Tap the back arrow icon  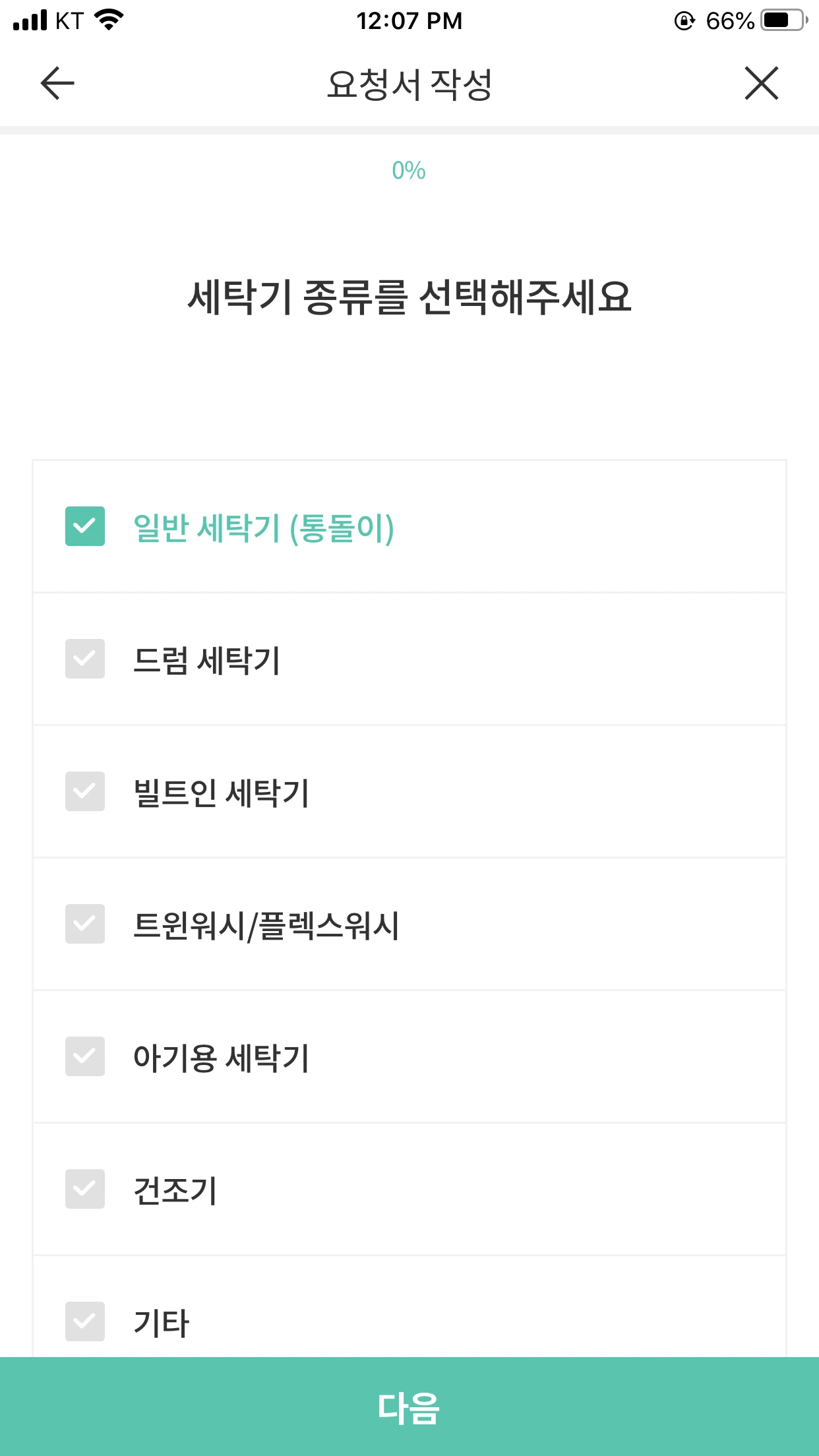click(x=57, y=83)
